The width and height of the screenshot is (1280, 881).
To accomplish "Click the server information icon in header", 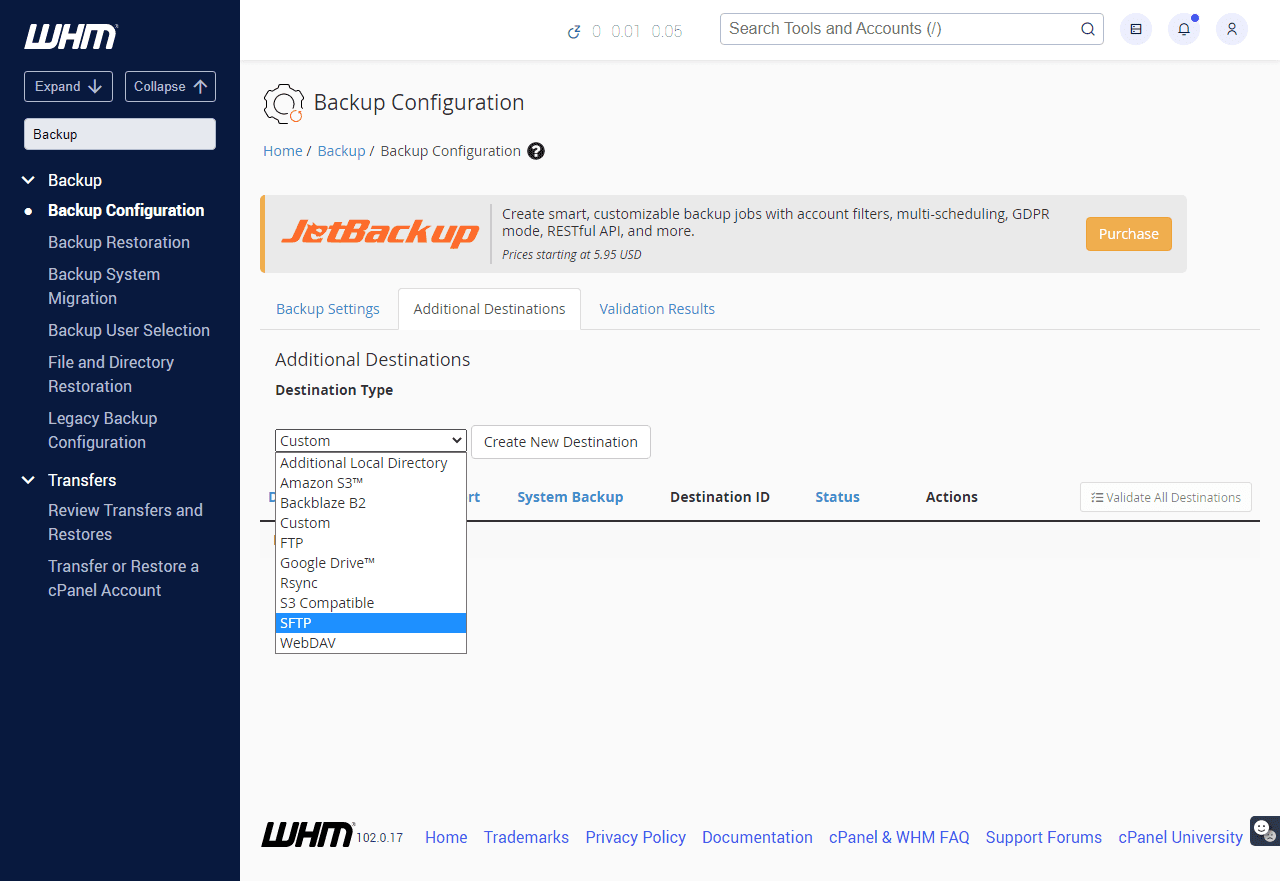I will point(1136,29).
